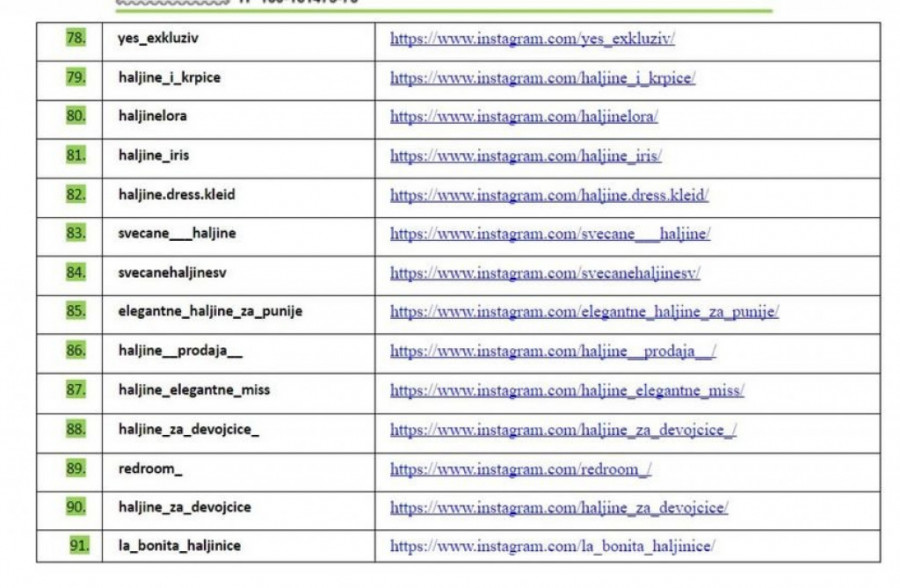Open the haljine.dress.kleid Instagram URL
Screen dimensions: 900x588
549,195
